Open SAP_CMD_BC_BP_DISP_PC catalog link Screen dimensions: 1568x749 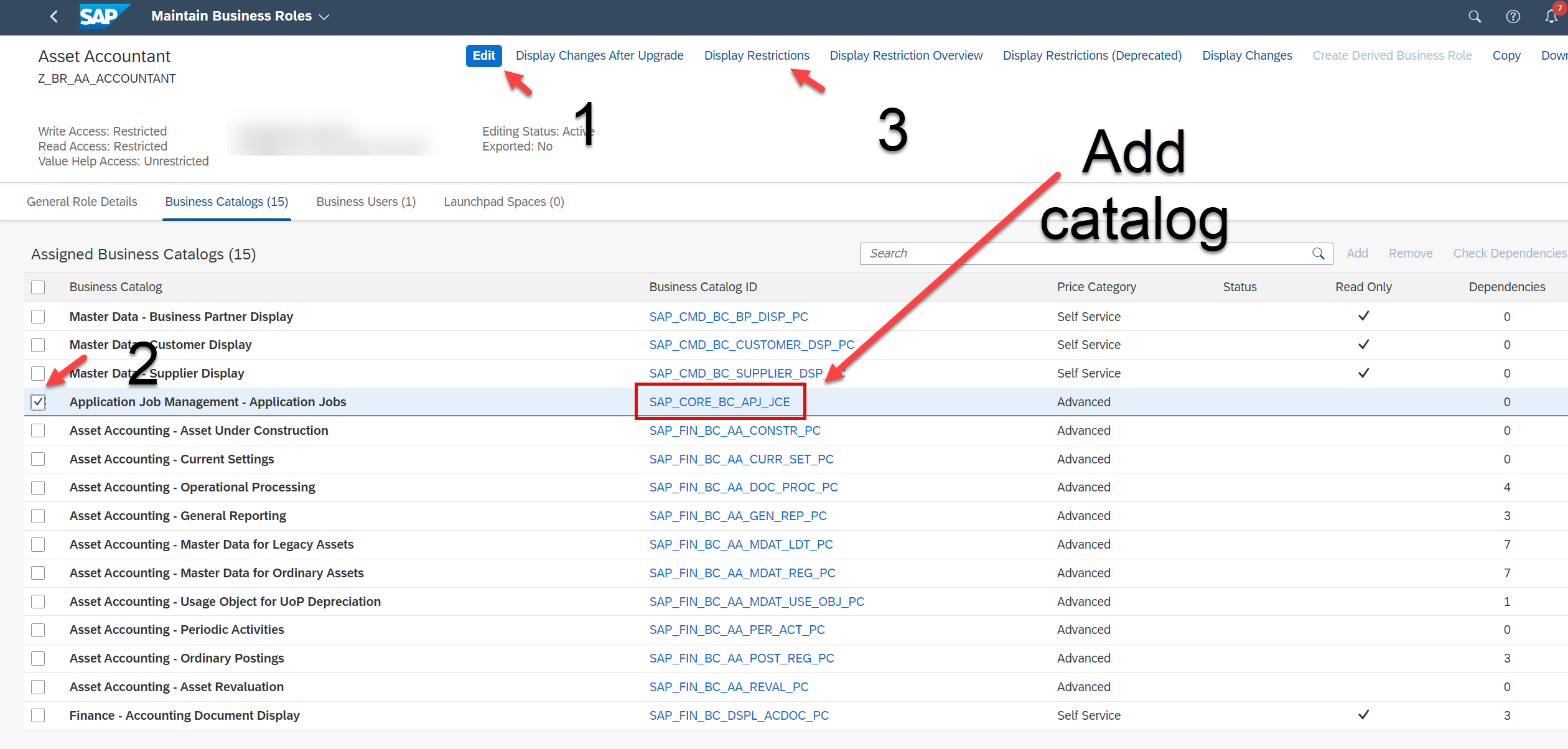click(729, 317)
